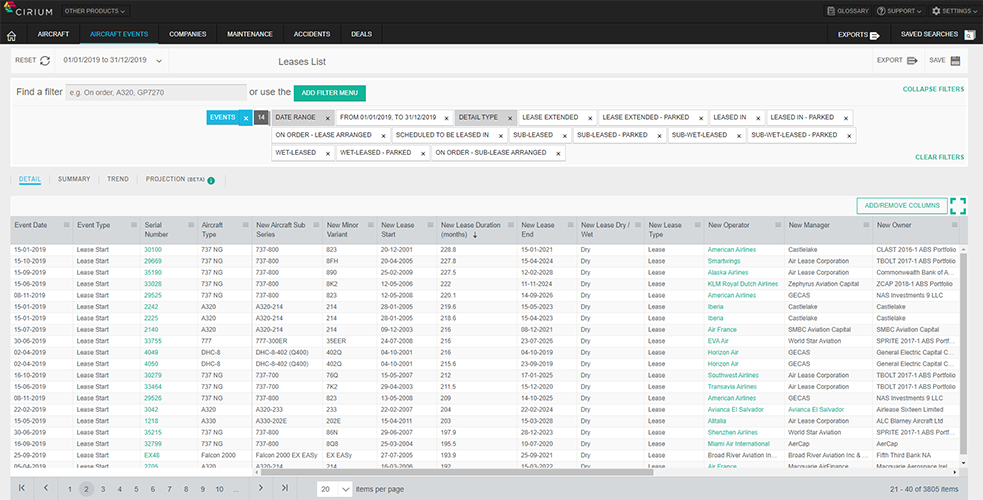Click the filter count badge 14
The width and height of the screenshot is (983, 500).
(x=261, y=118)
